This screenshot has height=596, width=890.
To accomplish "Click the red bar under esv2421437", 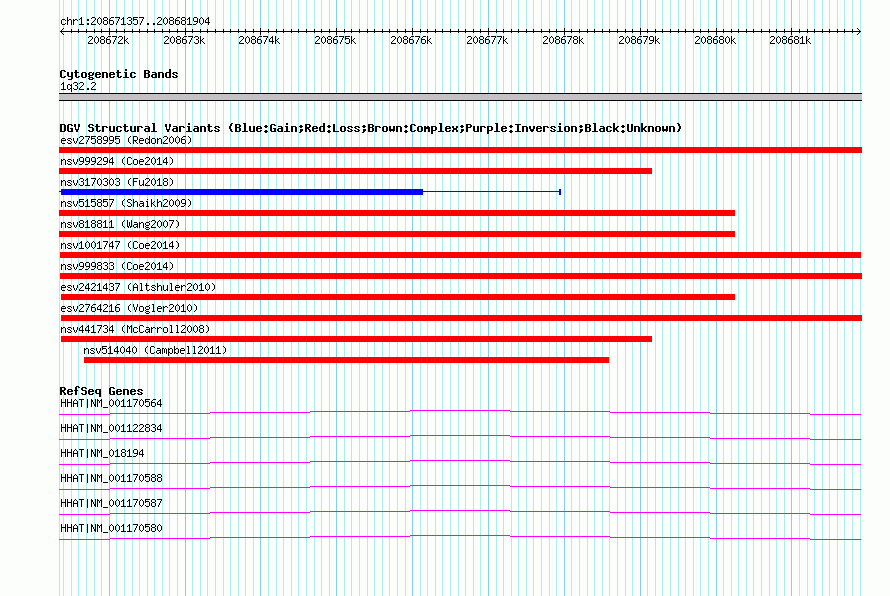I will coord(397,297).
